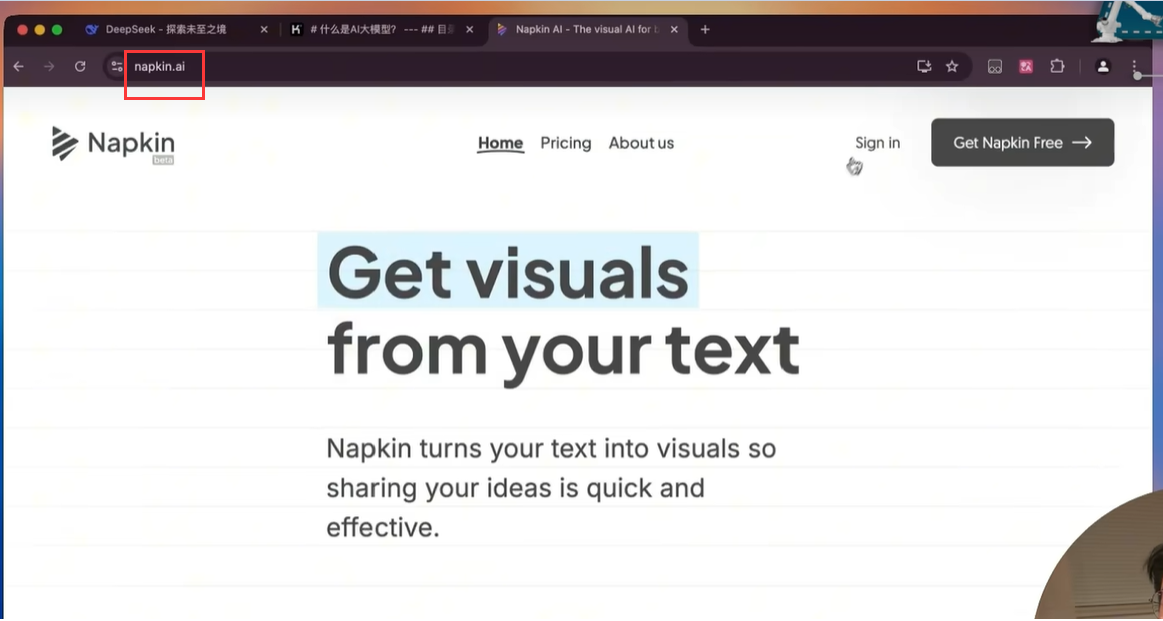Close the 什么是AI大模型 tab
The image size is (1163, 621).
pos(470,30)
